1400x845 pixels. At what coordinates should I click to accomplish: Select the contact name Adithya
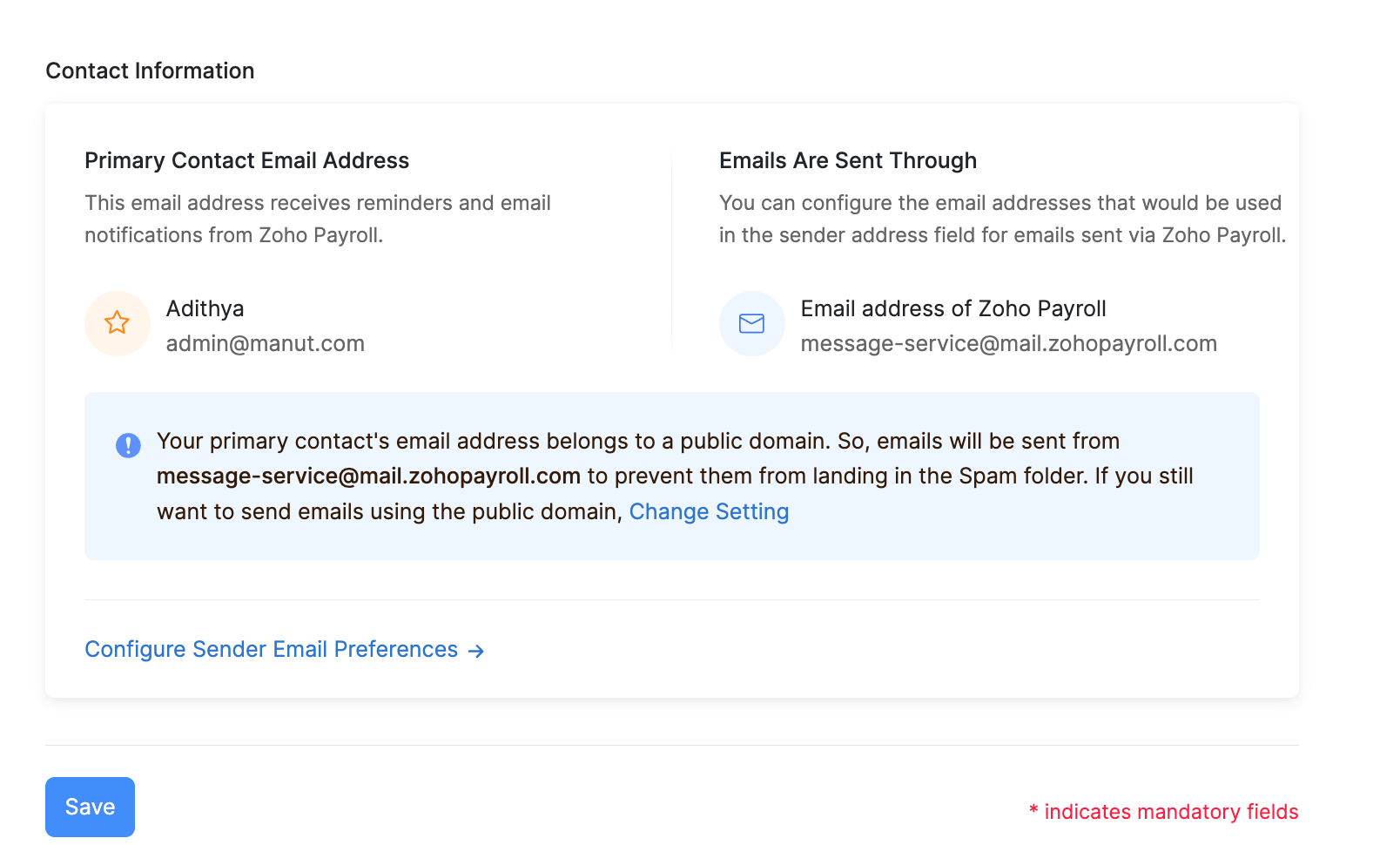(205, 308)
